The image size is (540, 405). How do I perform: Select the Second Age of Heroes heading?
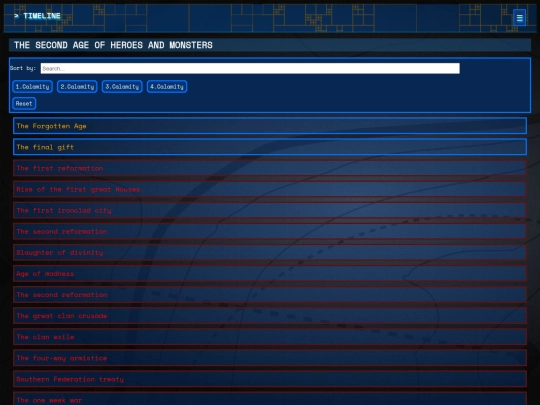[x=113, y=45]
